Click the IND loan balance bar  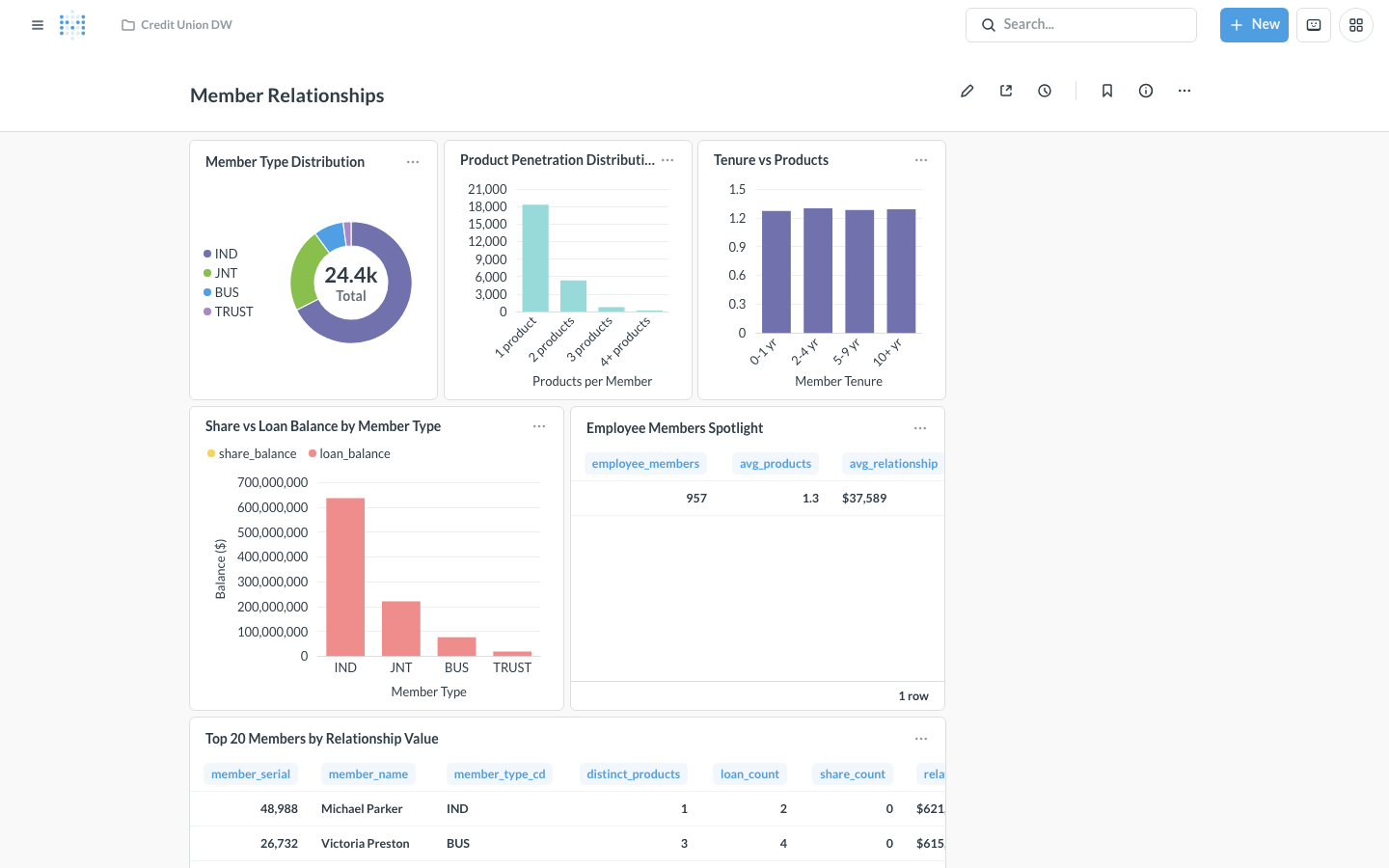(x=345, y=577)
